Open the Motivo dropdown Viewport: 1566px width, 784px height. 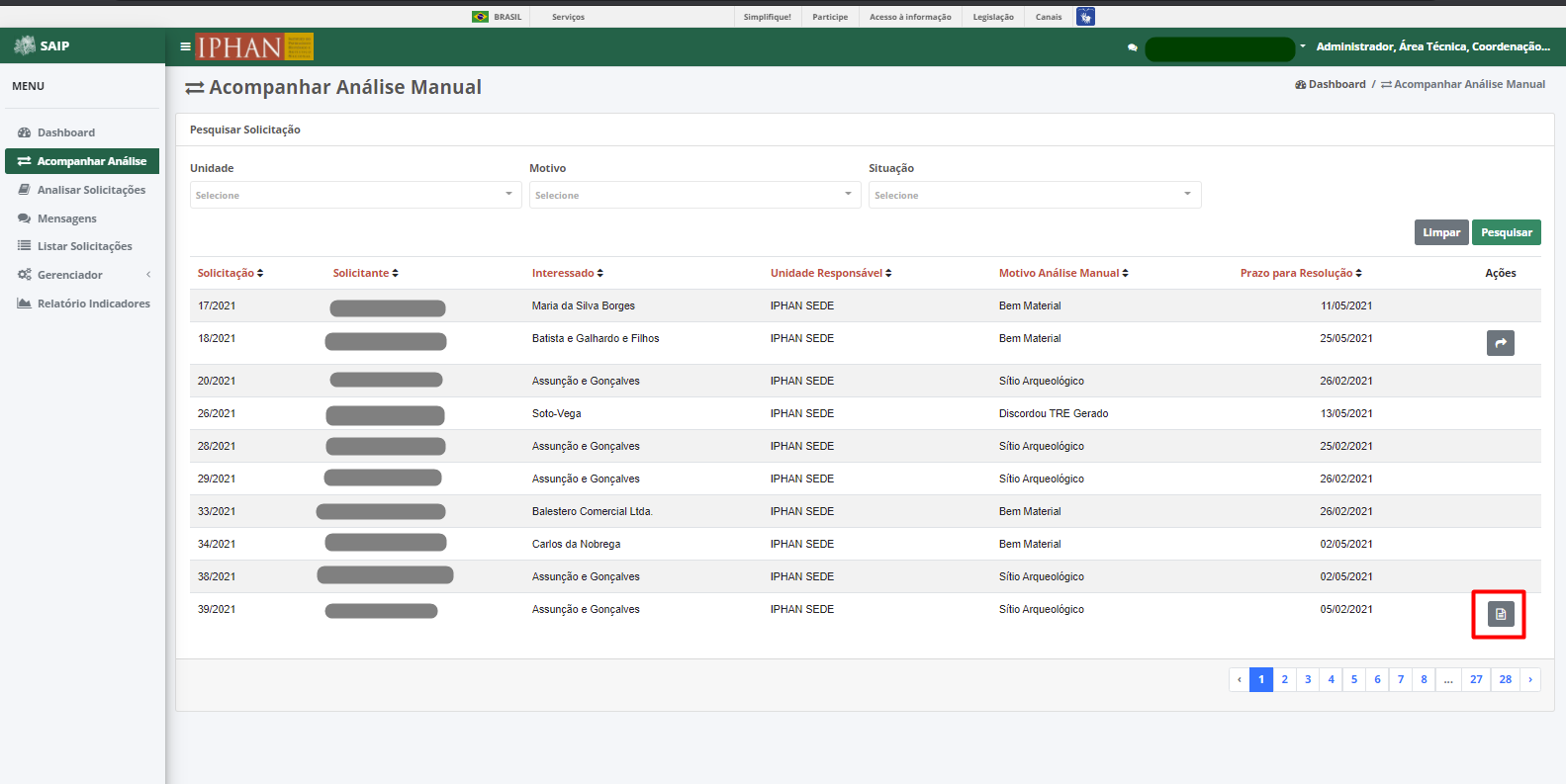pos(694,195)
